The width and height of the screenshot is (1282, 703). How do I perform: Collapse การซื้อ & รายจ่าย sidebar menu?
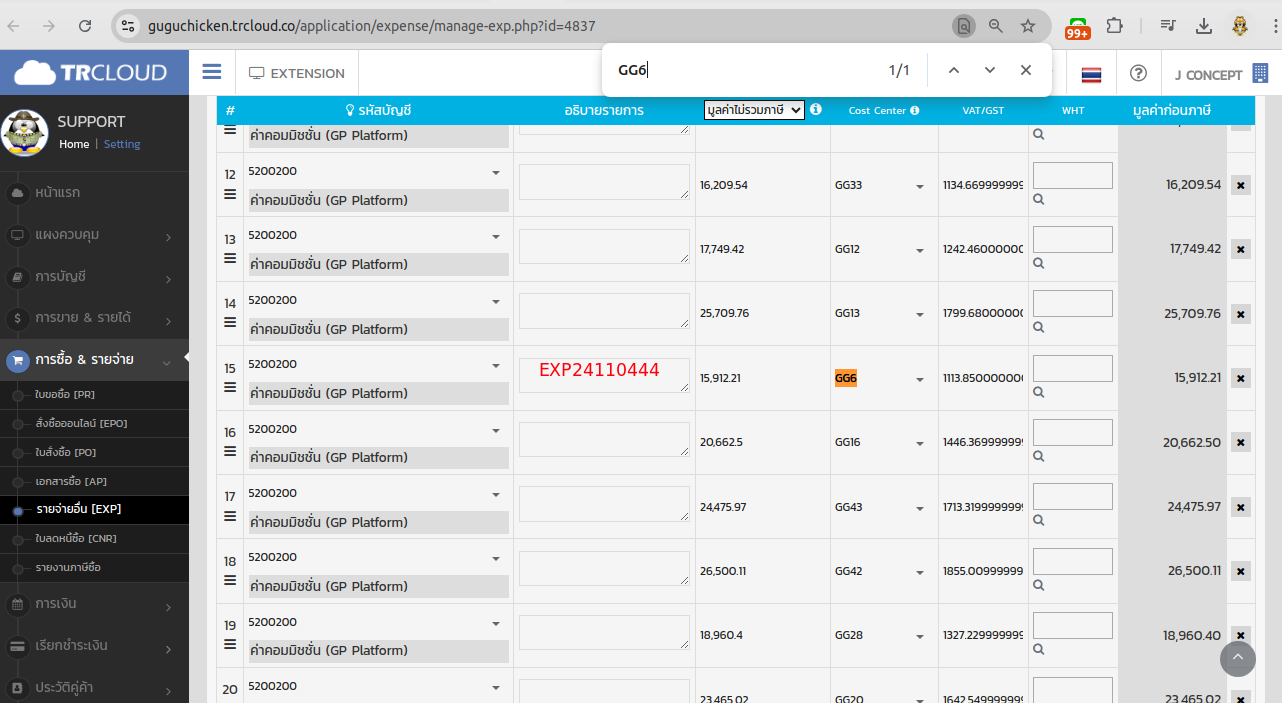94,359
